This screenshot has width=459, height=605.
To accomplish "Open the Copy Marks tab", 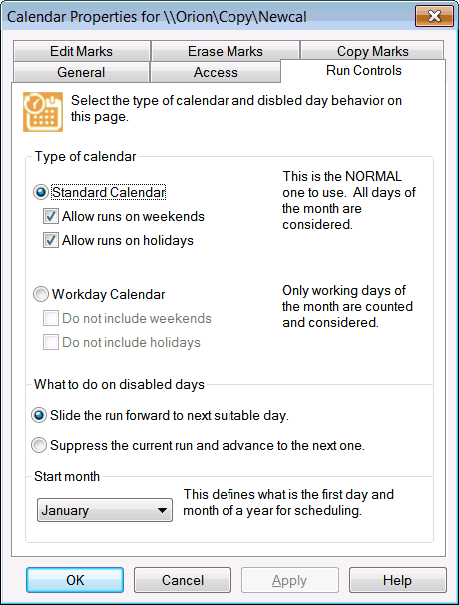I will click(x=372, y=51).
